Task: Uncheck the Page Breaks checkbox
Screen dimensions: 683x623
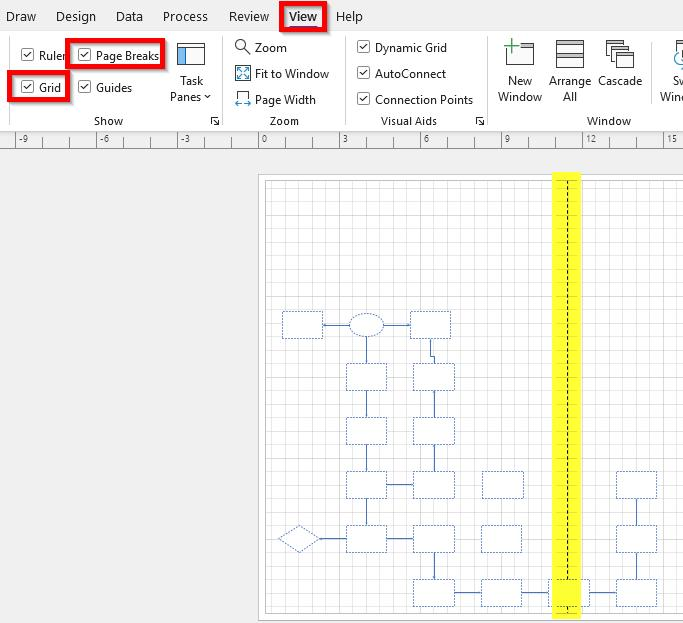Action: [85, 55]
